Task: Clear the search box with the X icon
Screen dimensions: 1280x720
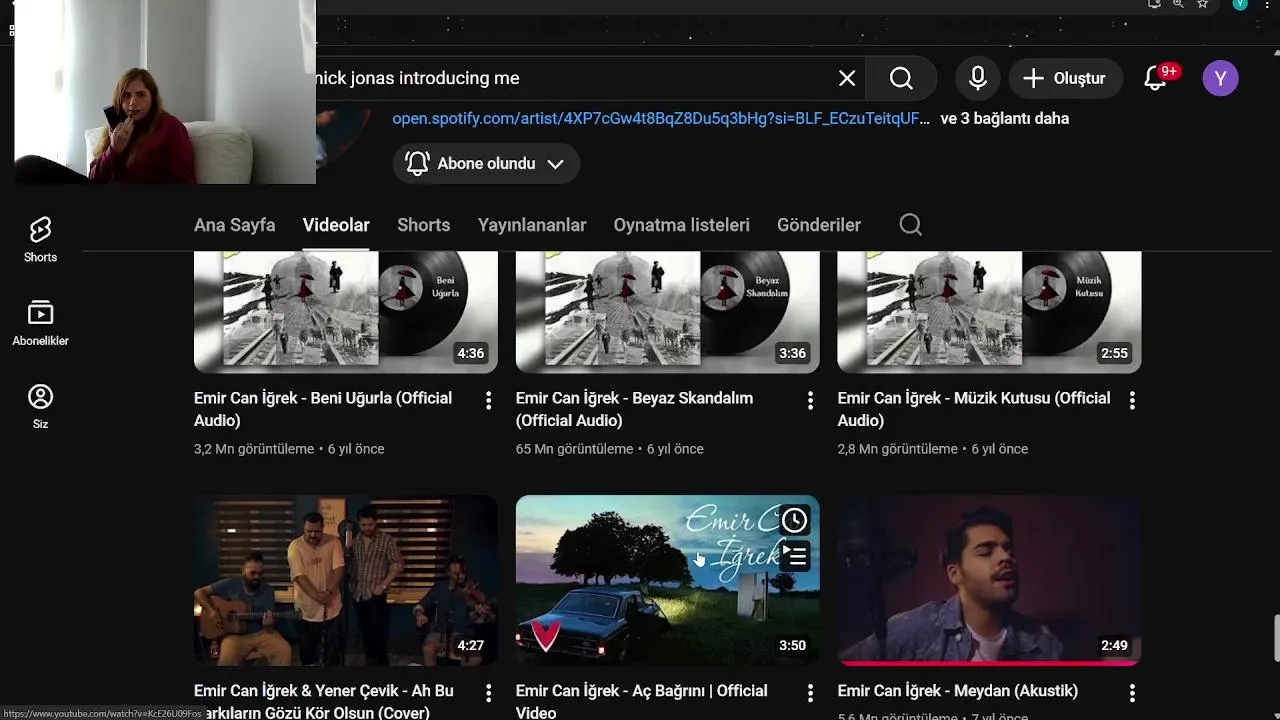Action: click(847, 78)
